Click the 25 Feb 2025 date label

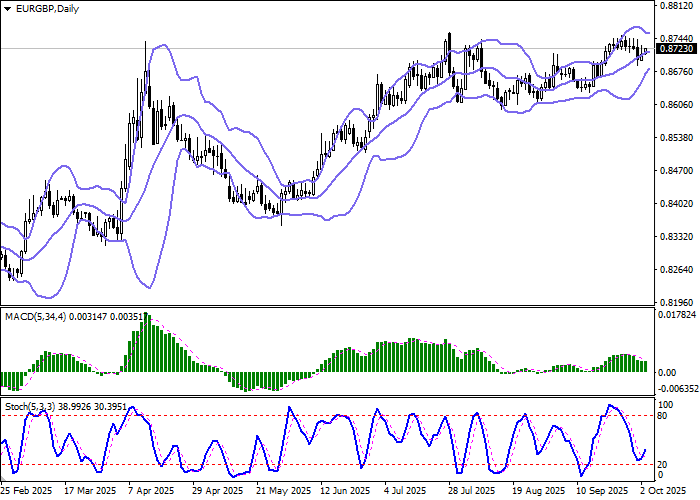[x=26, y=491]
